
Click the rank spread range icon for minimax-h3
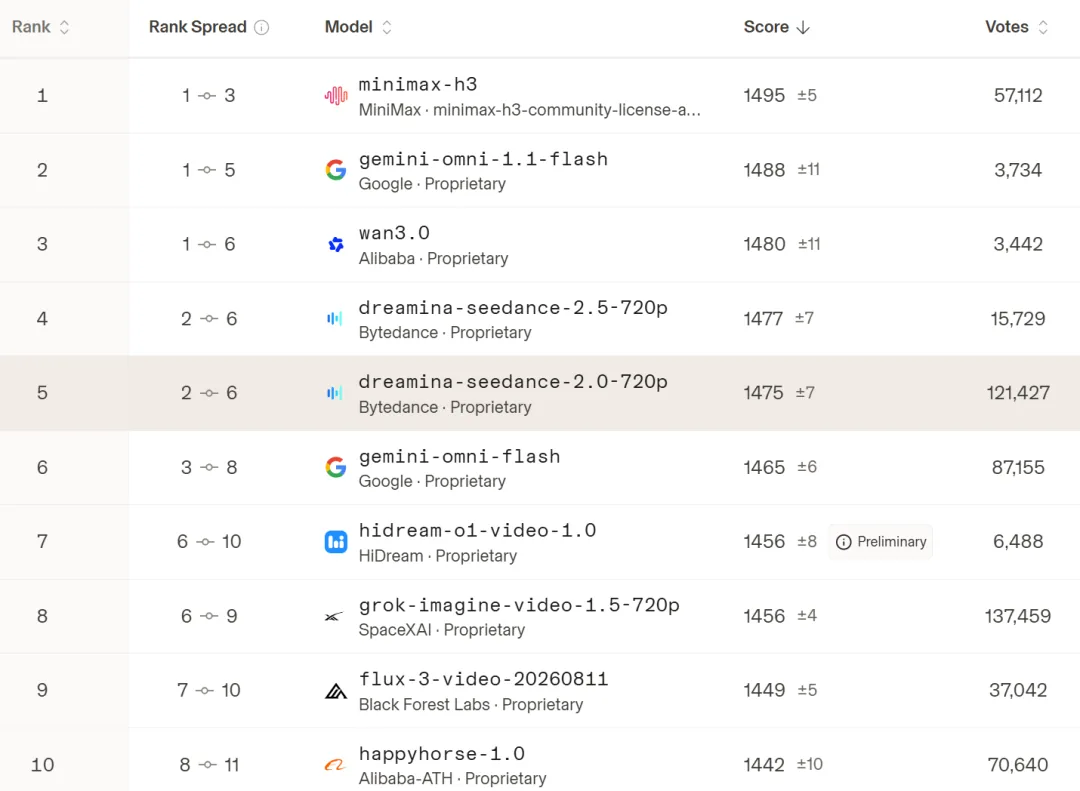(x=207, y=96)
